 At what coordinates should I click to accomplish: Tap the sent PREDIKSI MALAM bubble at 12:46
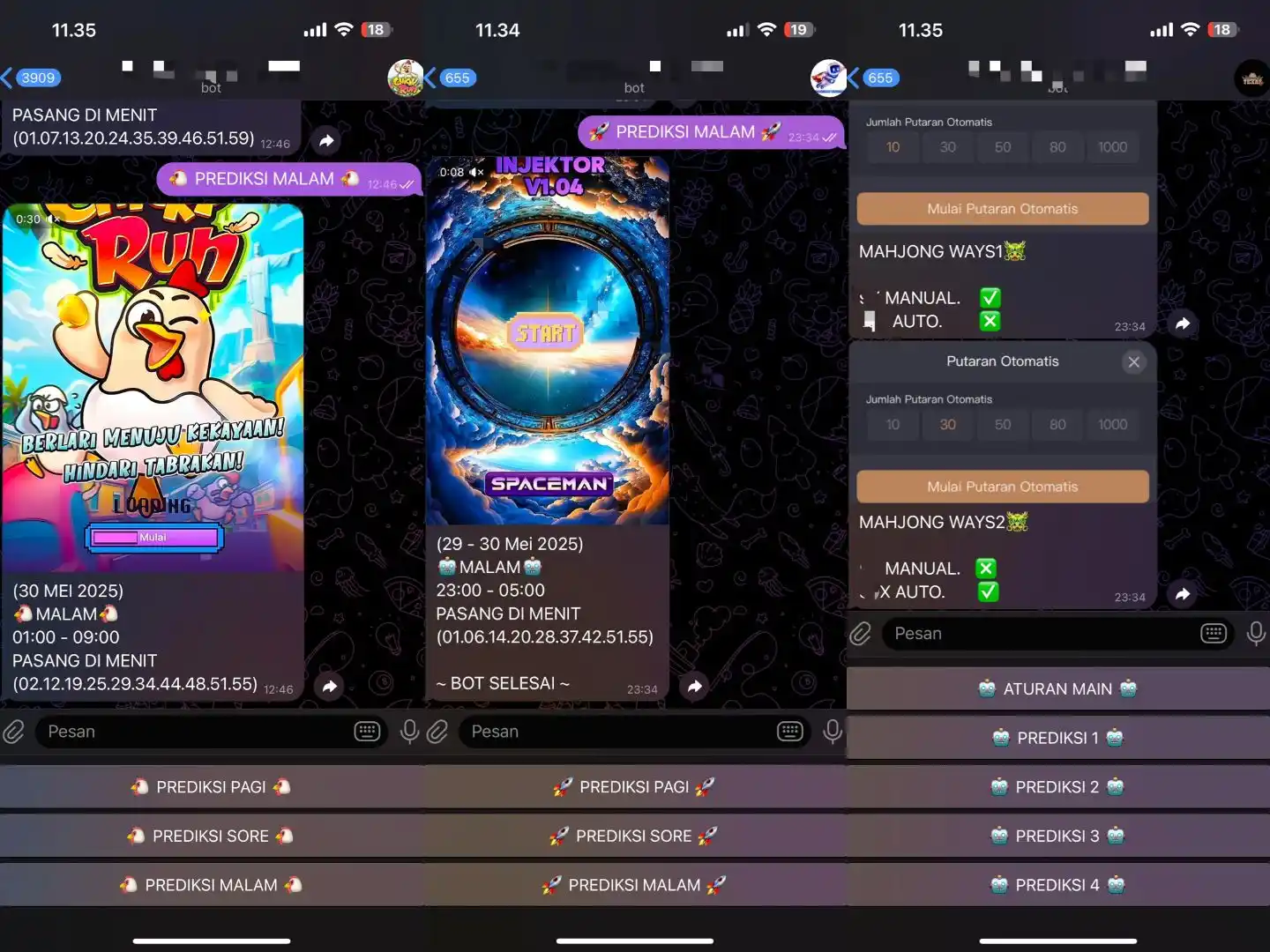pyautogui.click(x=289, y=179)
